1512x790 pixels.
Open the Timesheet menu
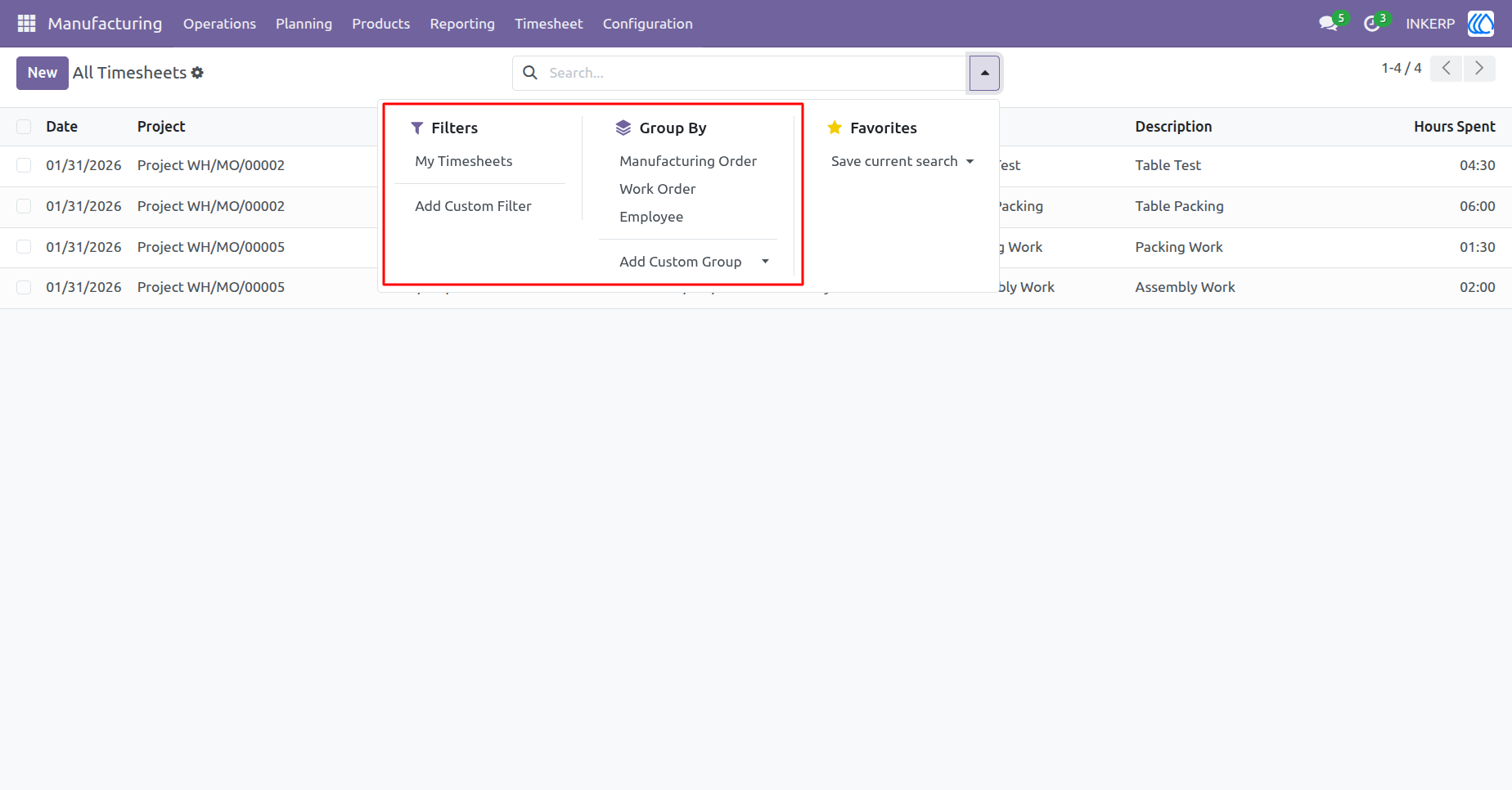548,24
